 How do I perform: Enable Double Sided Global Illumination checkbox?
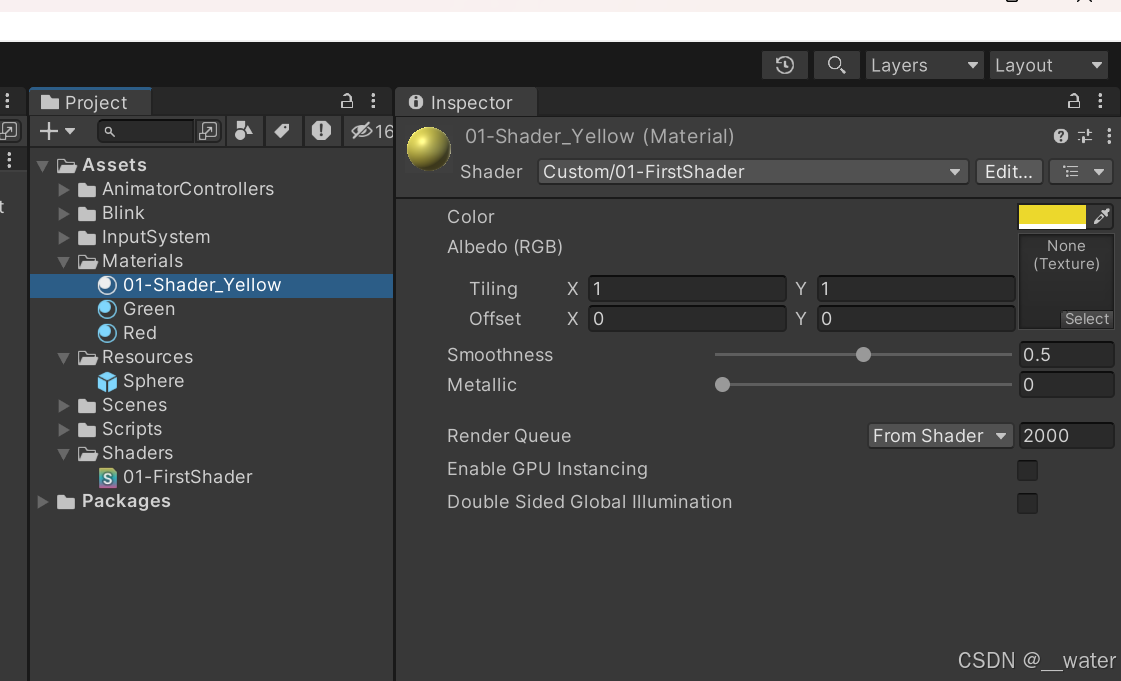1027,503
